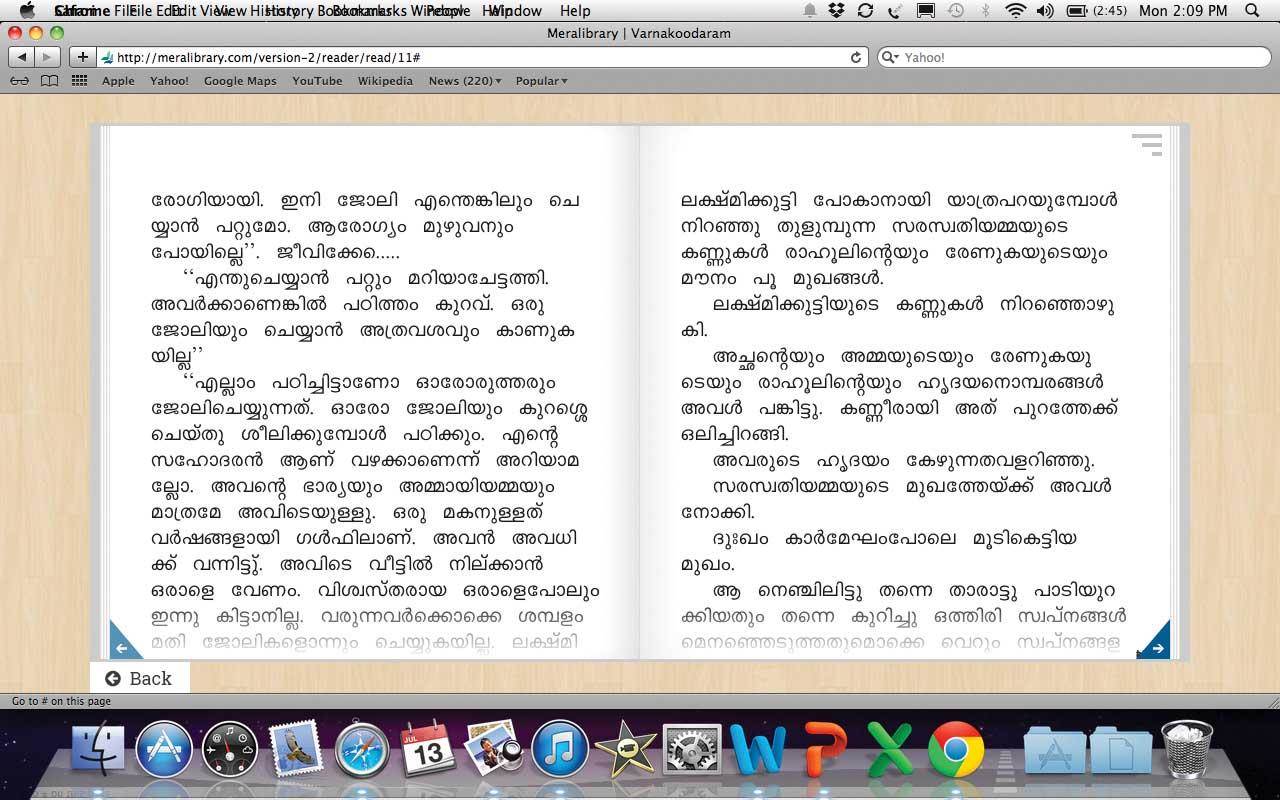The width and height of the screenshot is (1280, 800).
Task: Flip to the next page with the corner arrow
Action: click(x=1155, y=642)
